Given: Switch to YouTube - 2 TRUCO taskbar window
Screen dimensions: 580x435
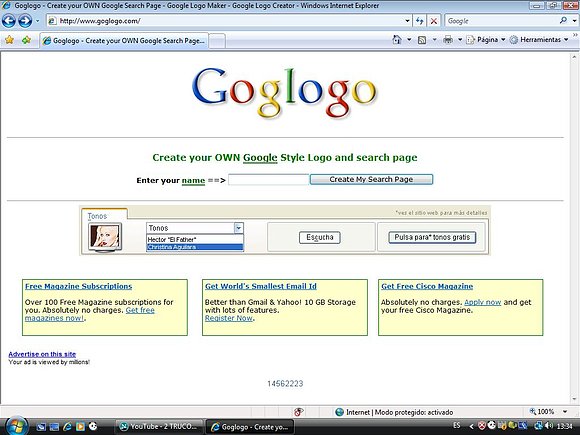Looking at the screenshot, I should pyautogui.click(x=159, y=427).
